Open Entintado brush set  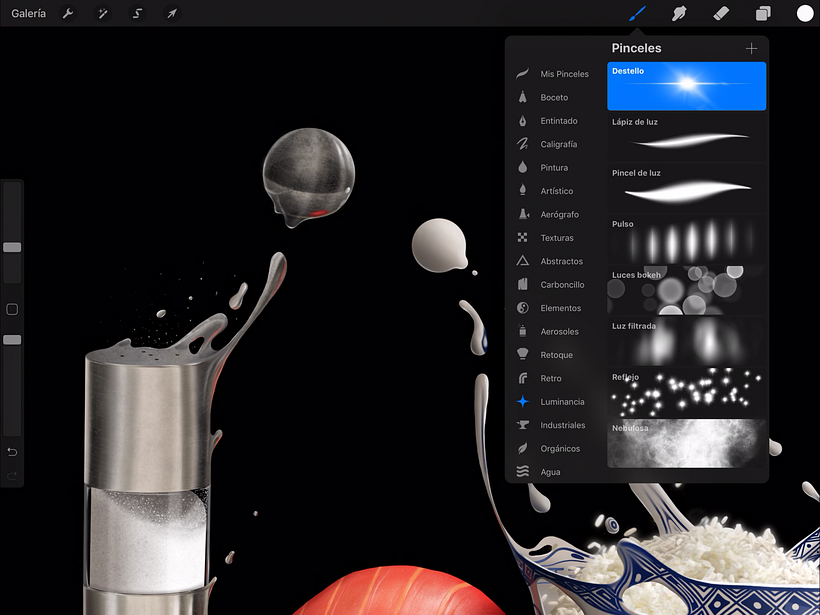pyautogui.click(x=552, y=121)
